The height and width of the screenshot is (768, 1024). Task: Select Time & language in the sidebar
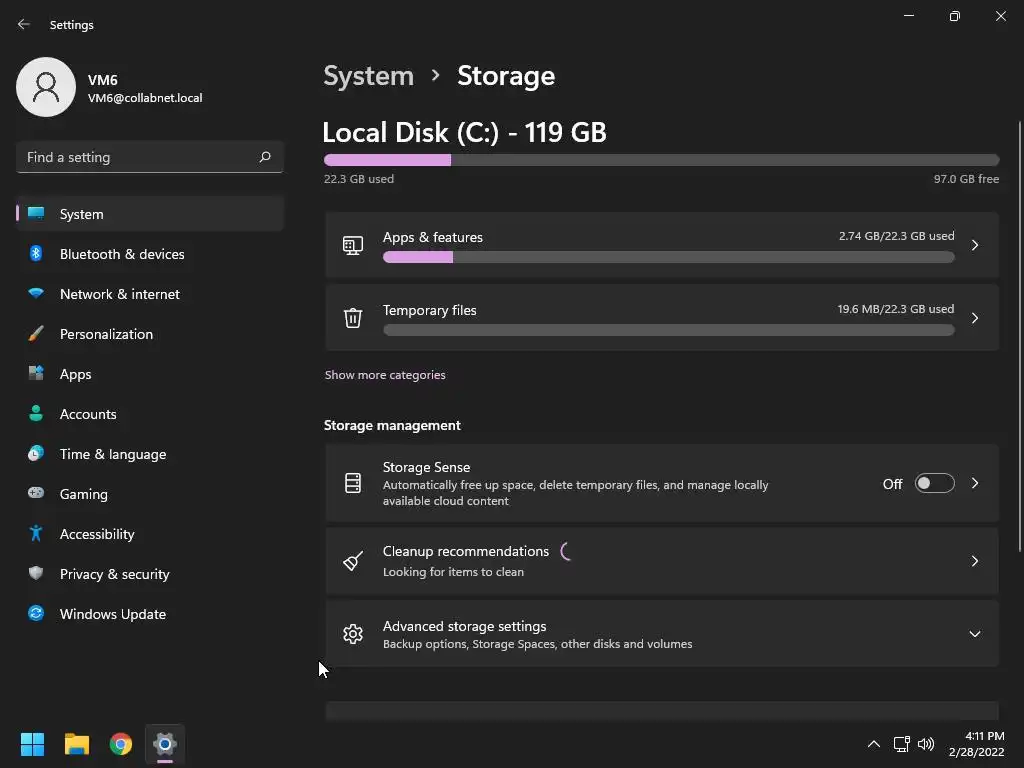[112, 454]
